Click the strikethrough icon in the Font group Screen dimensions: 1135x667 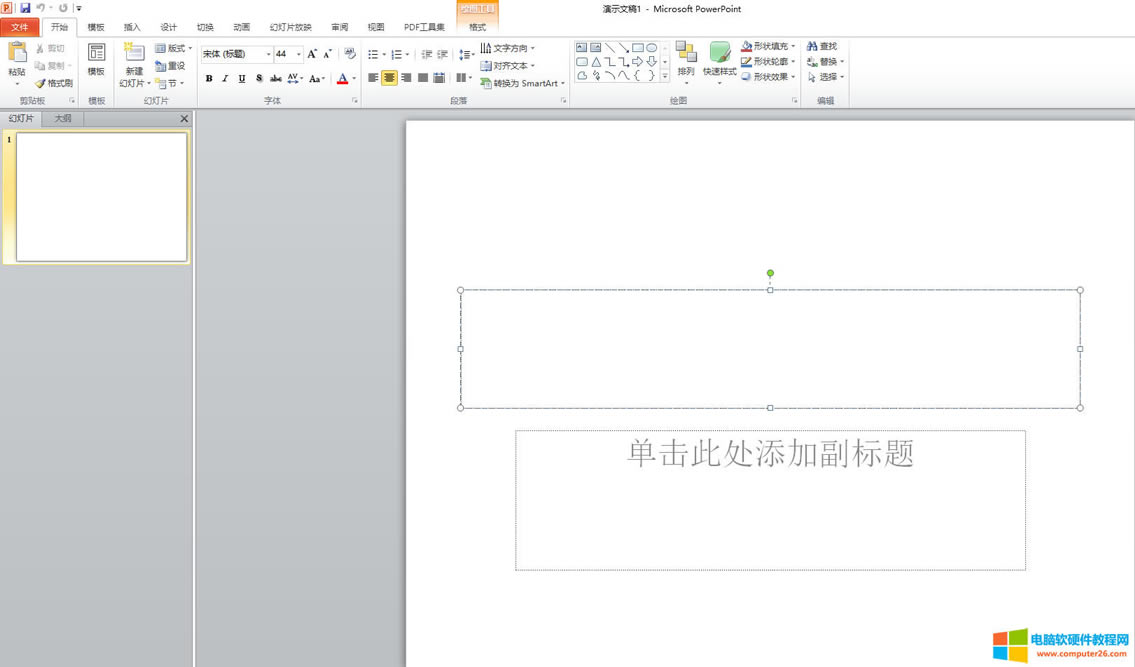coord(276,78)
